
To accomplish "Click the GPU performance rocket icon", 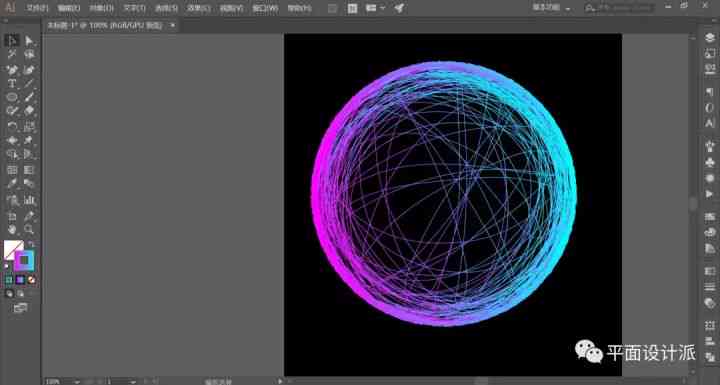I will point(399,8).
